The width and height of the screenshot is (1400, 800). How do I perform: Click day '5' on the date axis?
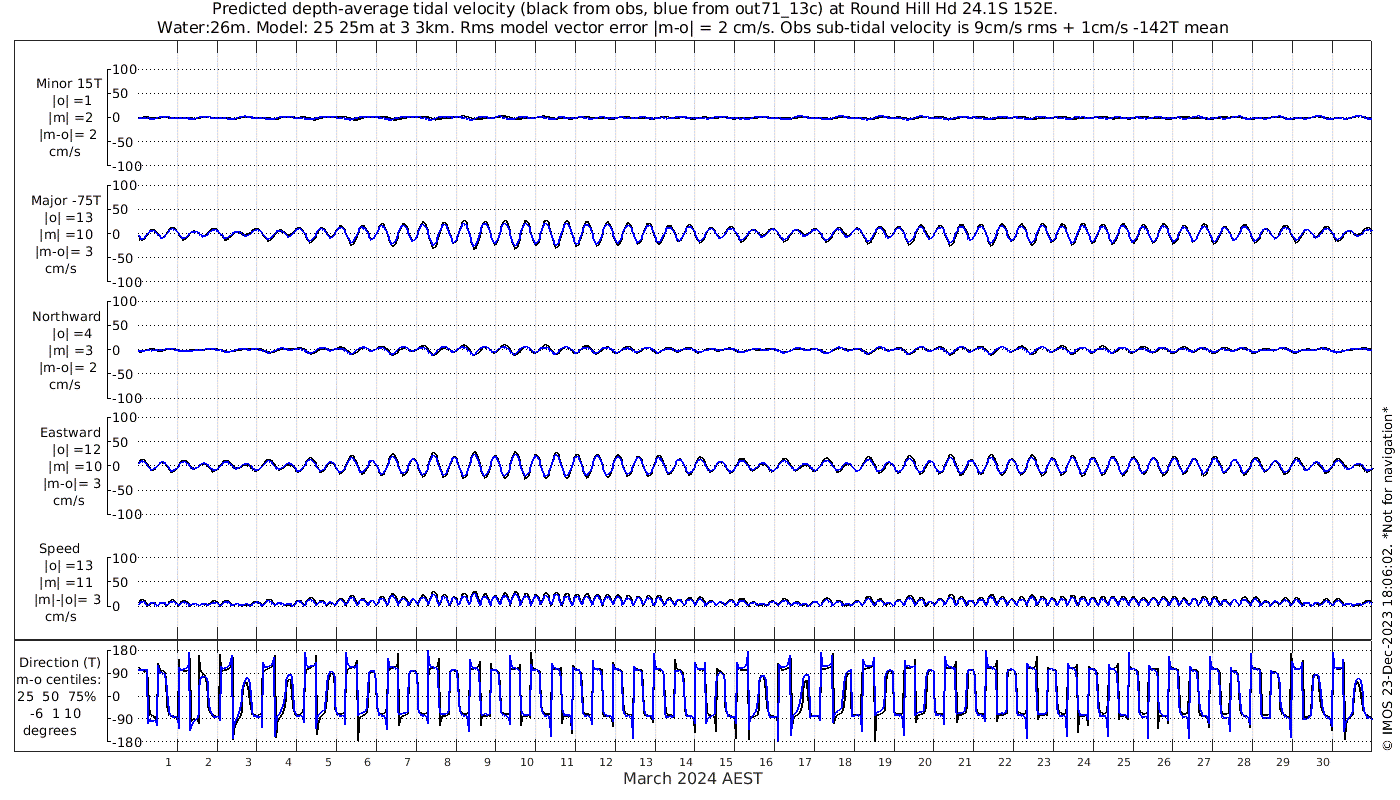pyautogui.click(x=328, y=762)
